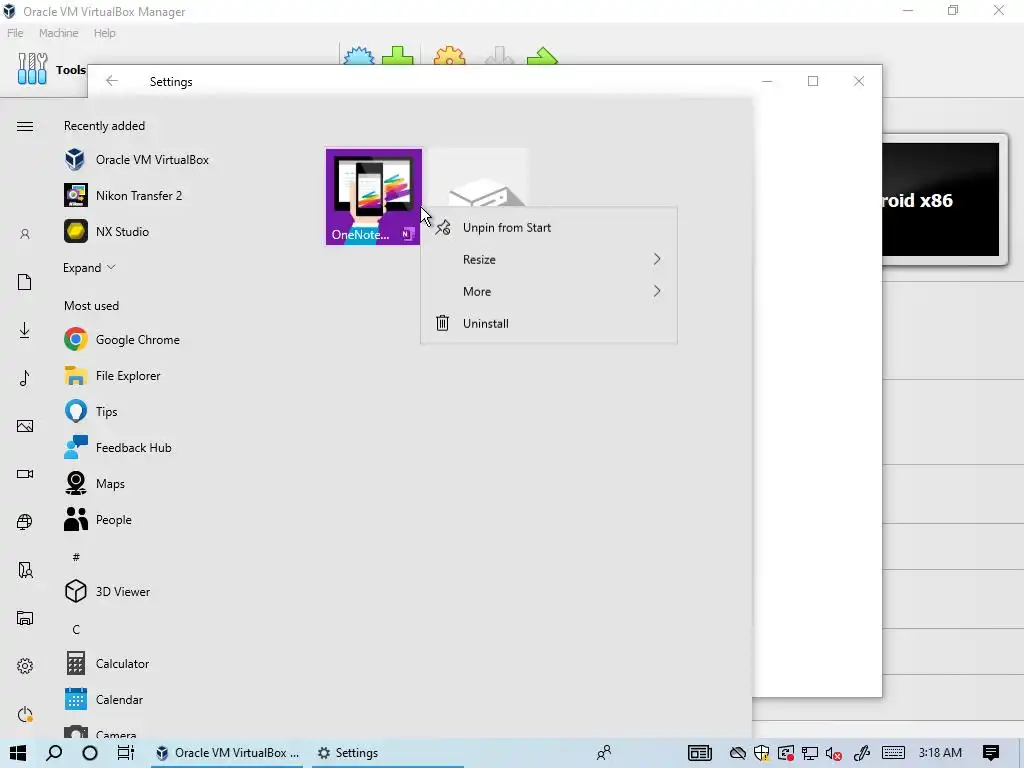Switch to Oracle VM VirtualBox taskbar button

pyautogui.click(x=227, y=753)
